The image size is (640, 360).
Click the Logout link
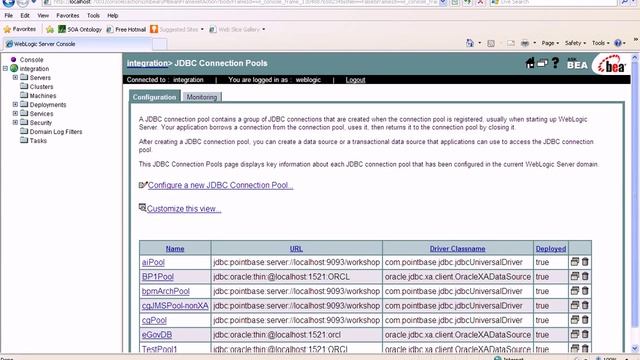(355, 80)
